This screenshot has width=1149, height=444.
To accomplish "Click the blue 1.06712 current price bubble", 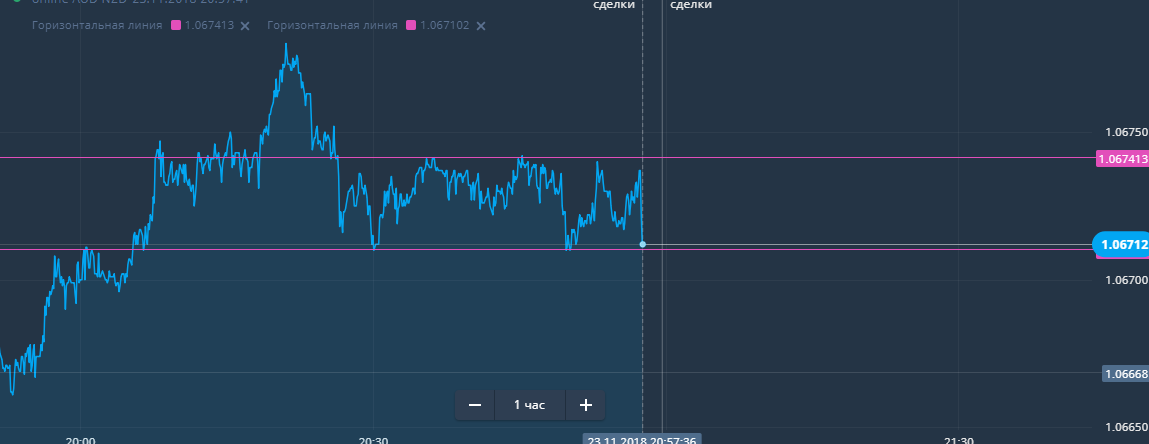I will tap(1120, 244).
